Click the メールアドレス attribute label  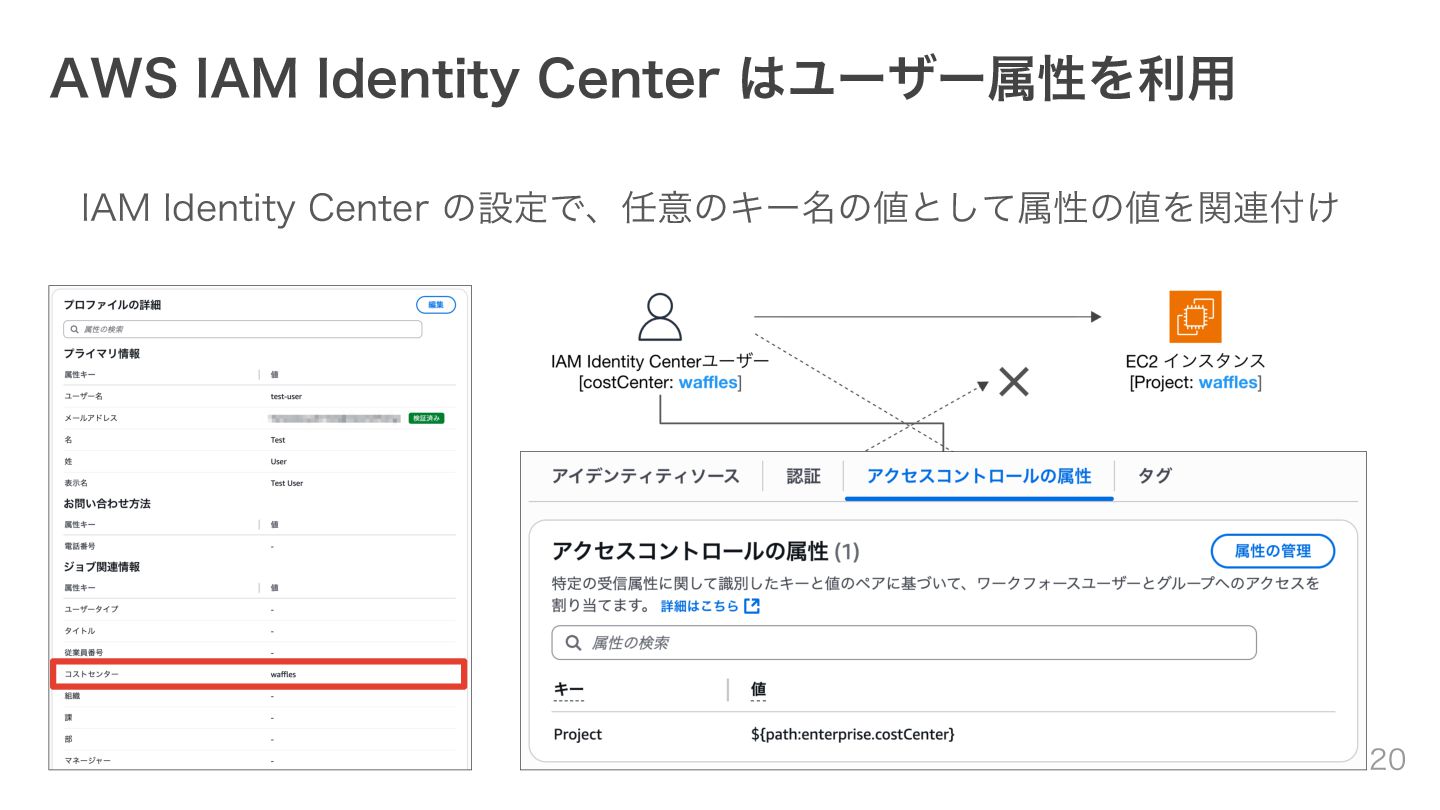(x=91, y=418)
